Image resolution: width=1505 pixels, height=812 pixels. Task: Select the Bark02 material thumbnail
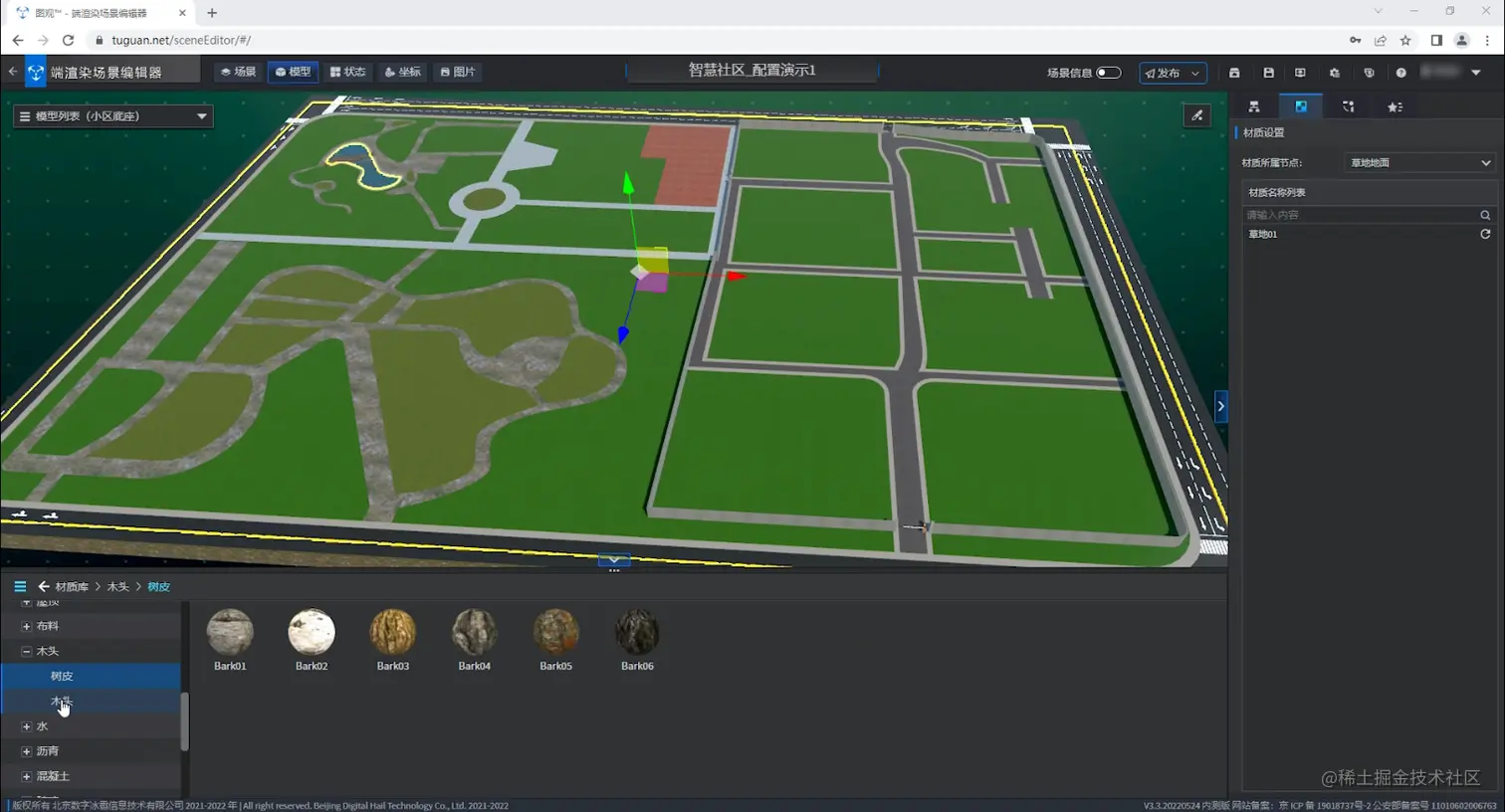click(312, 632)
